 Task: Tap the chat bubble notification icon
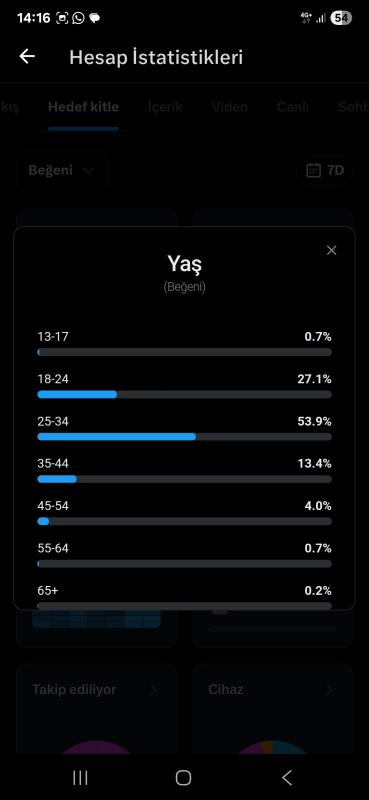click(94, 18)
